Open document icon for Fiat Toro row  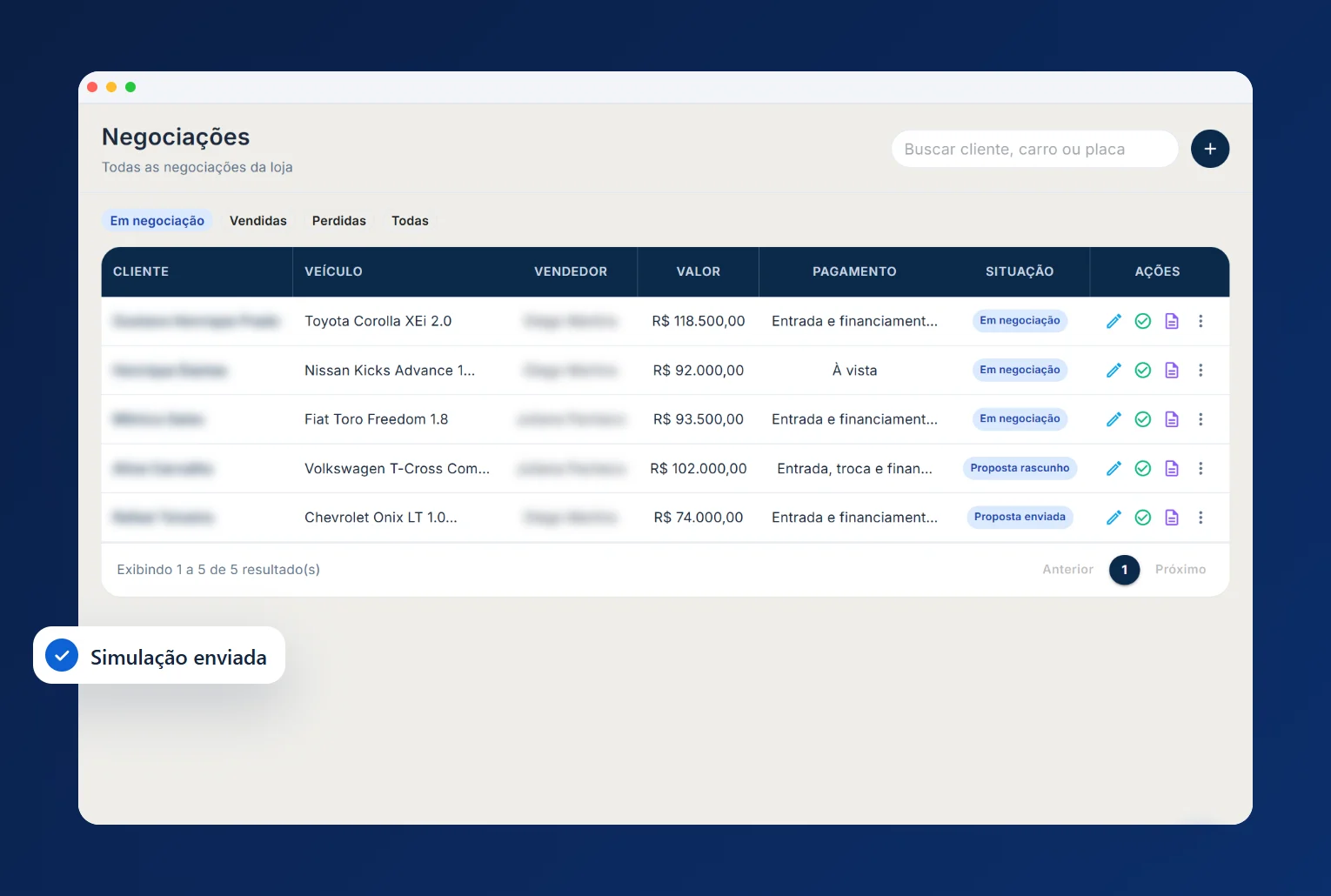(1172, 419)
